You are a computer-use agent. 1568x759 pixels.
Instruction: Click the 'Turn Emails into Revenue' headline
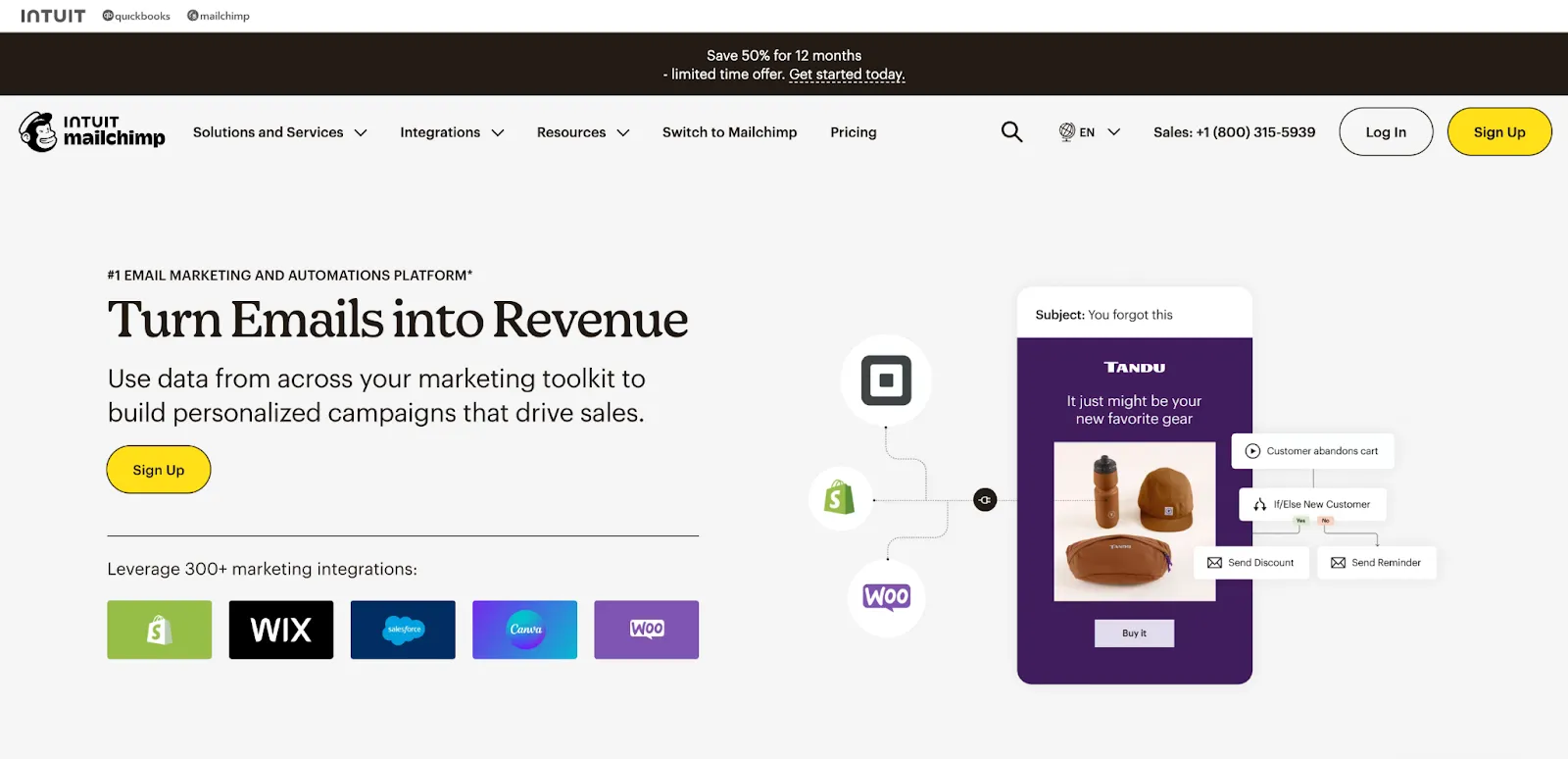398,320
